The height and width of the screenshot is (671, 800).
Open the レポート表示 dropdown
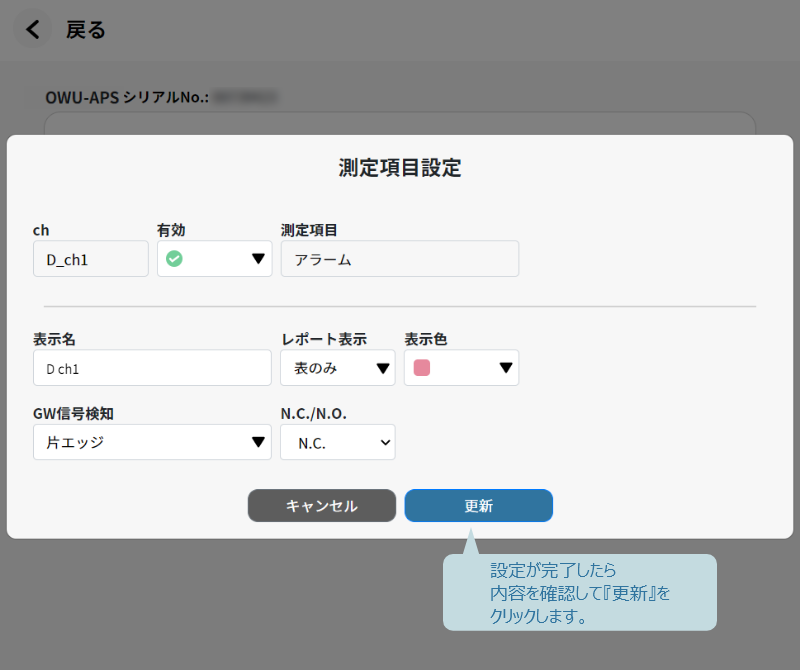338,367
